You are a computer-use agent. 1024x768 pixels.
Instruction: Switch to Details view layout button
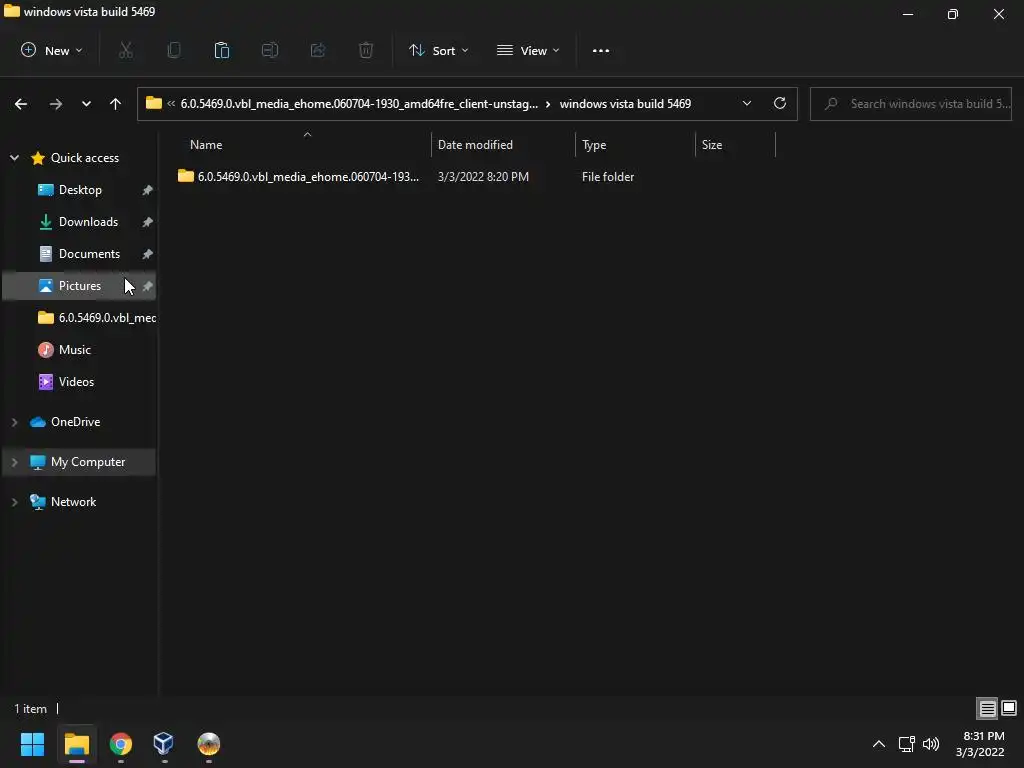click(x=987, y=709)
